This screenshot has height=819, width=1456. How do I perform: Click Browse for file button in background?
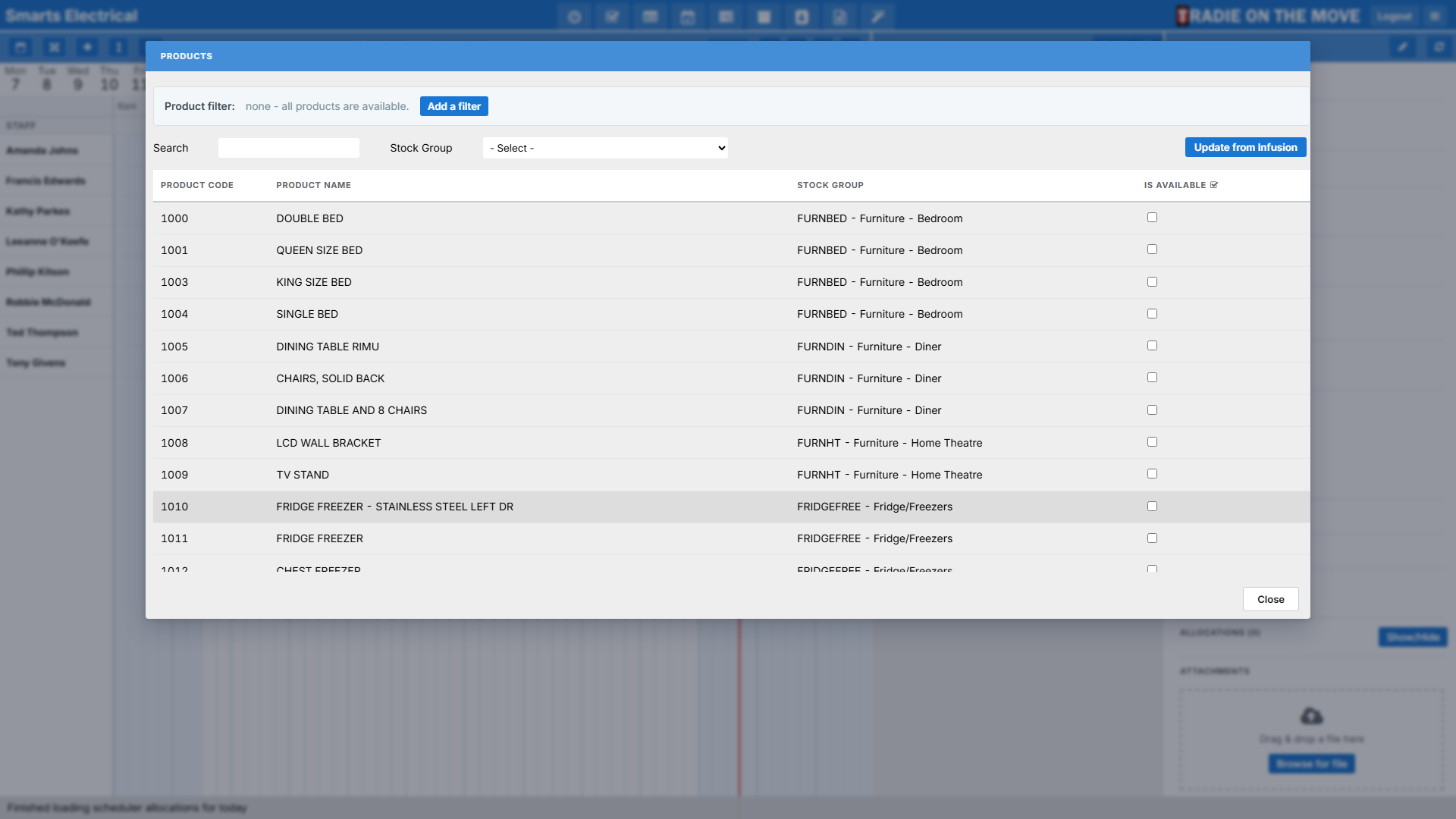pos(1311,764)
